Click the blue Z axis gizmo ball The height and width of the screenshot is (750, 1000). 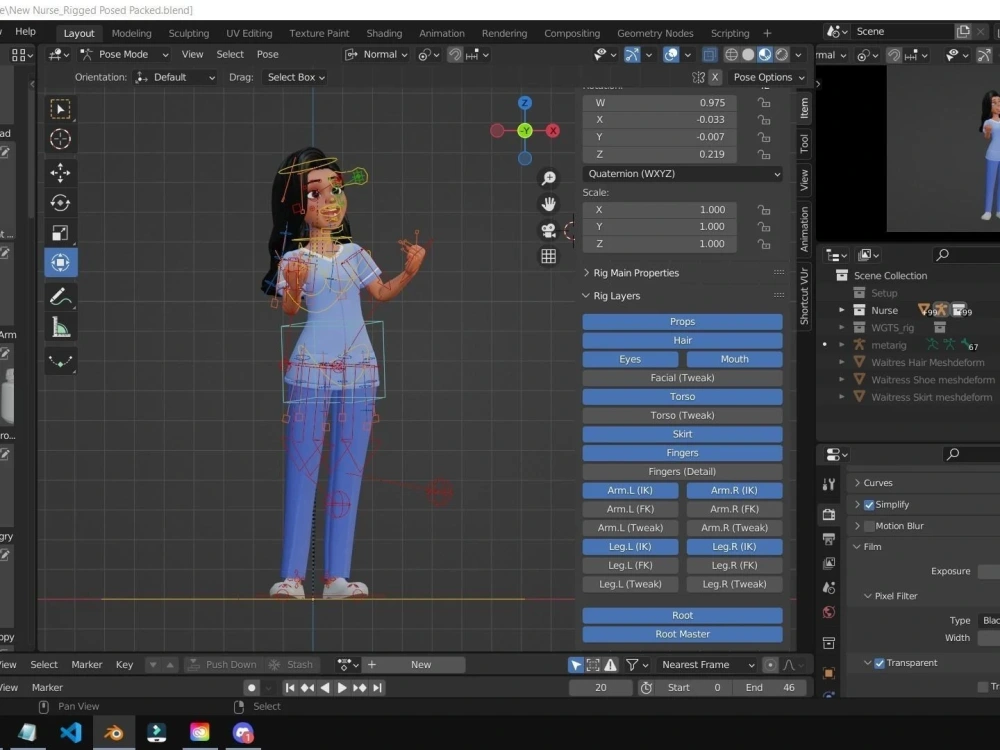525,103
